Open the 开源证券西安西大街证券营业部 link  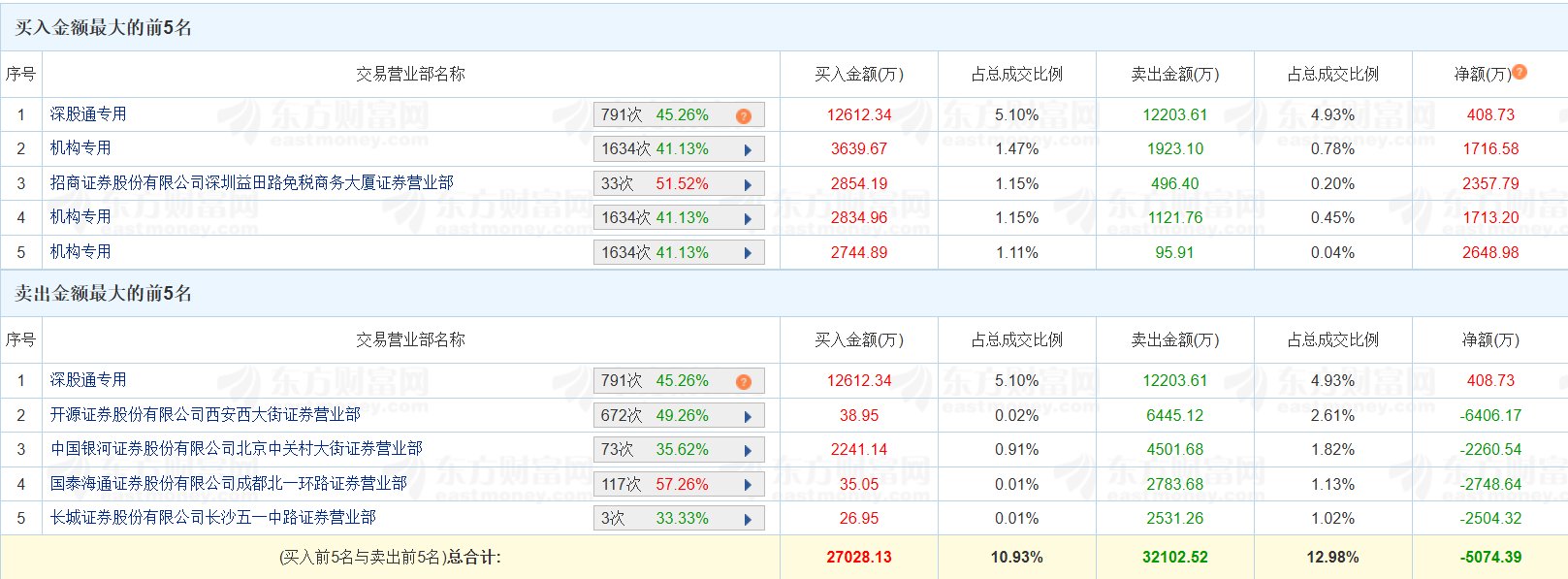205,414
